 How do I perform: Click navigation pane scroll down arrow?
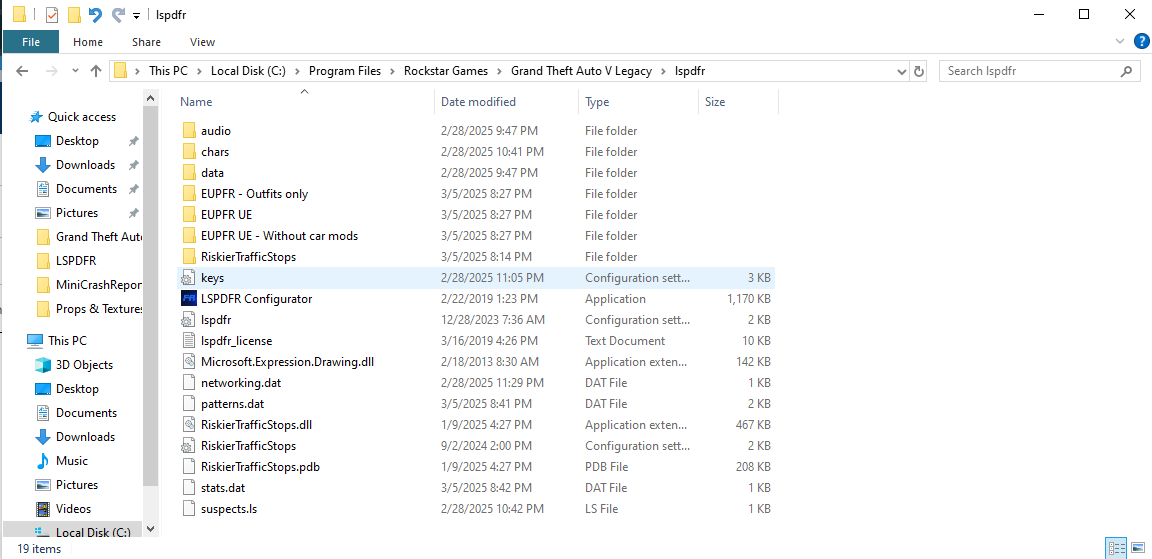pyautogui.click(x=151, y=529)
